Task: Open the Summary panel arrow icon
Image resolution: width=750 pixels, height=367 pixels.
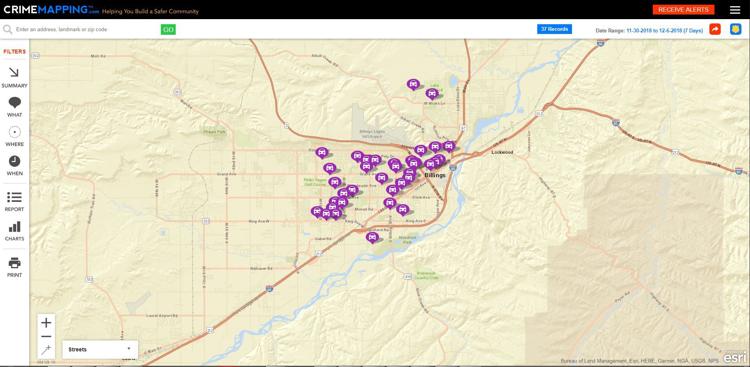Action: click(14, 73)
